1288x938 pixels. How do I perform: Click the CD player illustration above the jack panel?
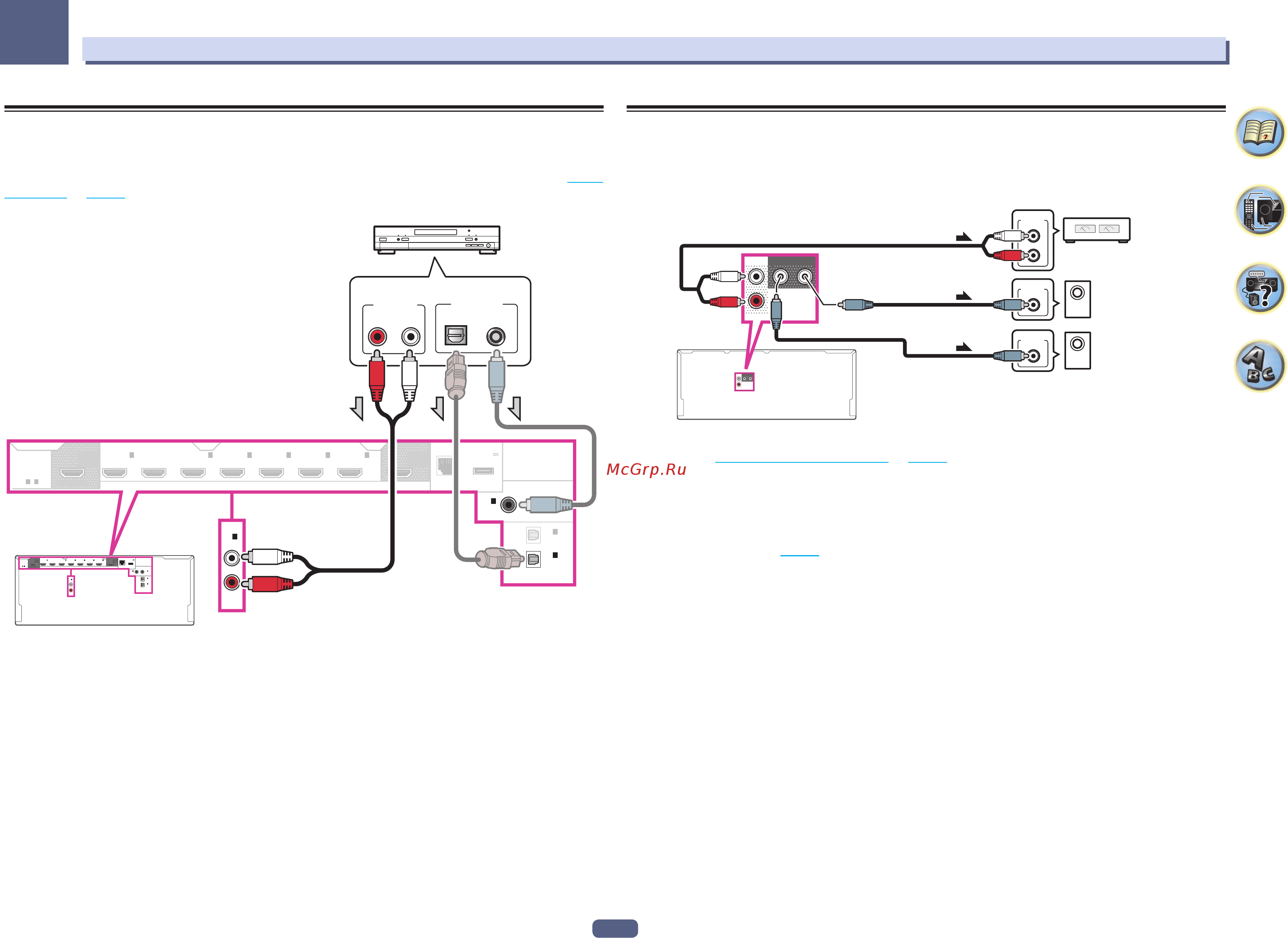coord(437,240)
